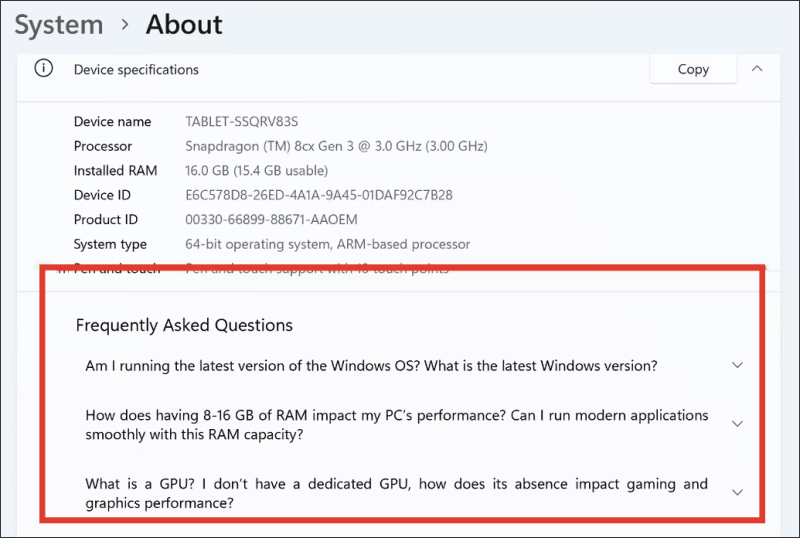Expand the dedicated GPU question chevron
The height and width of the screenshot is (538, 800).
737,493
